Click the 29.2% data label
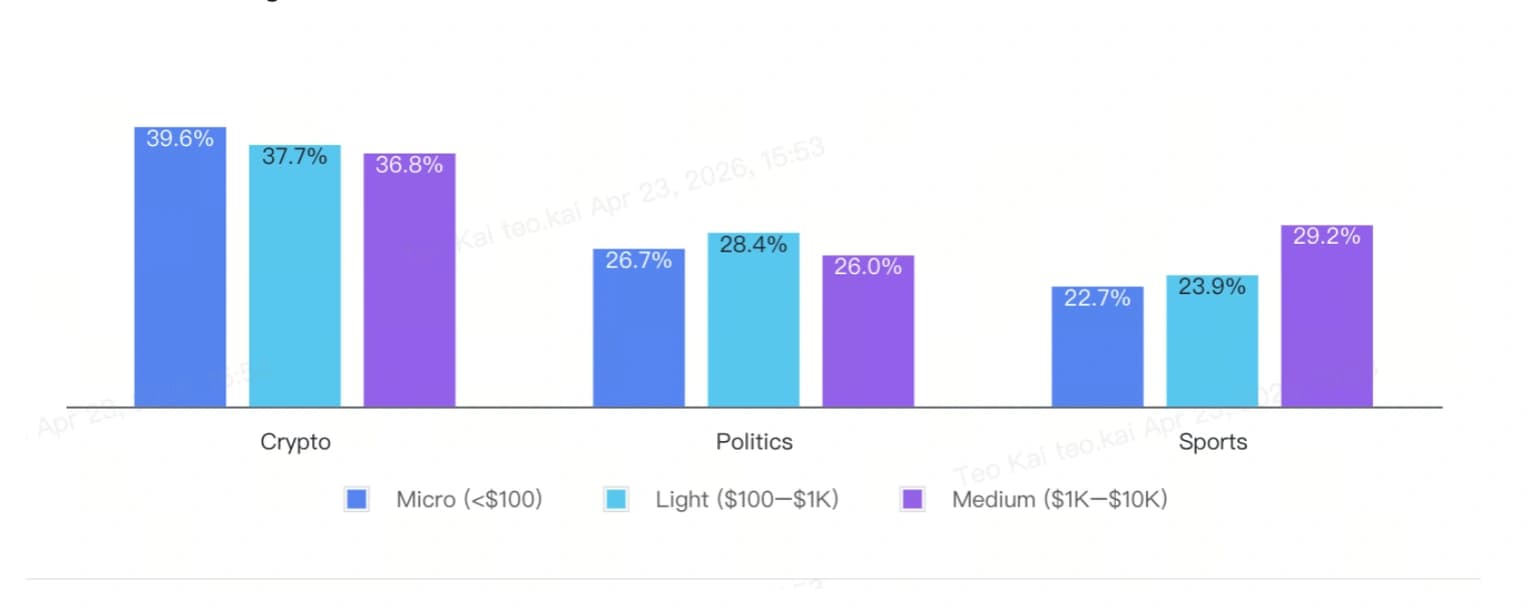The height and width of the screenshot is (609, 1536). [1326, 237]
